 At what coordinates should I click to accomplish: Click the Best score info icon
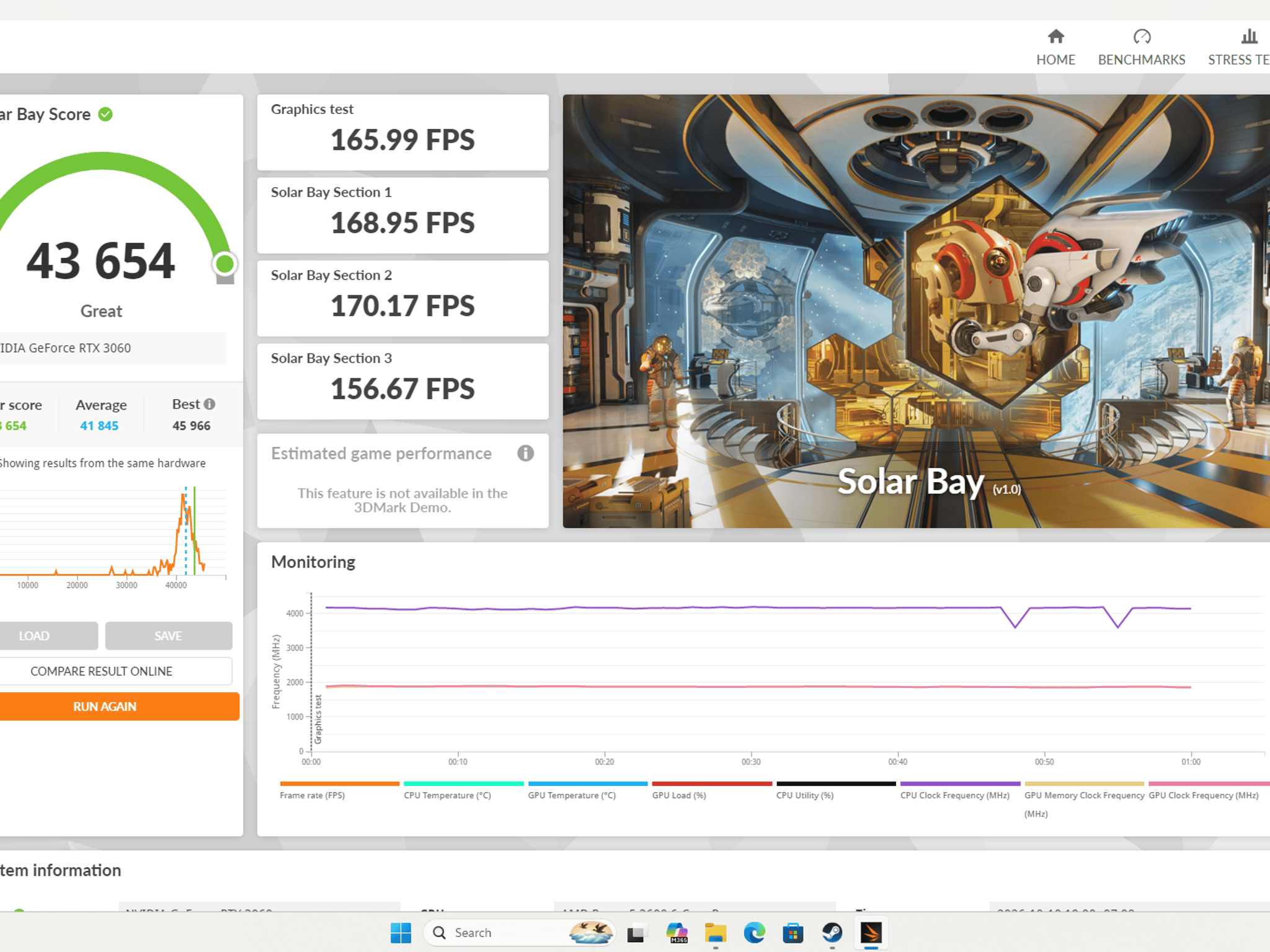(210, 404)
